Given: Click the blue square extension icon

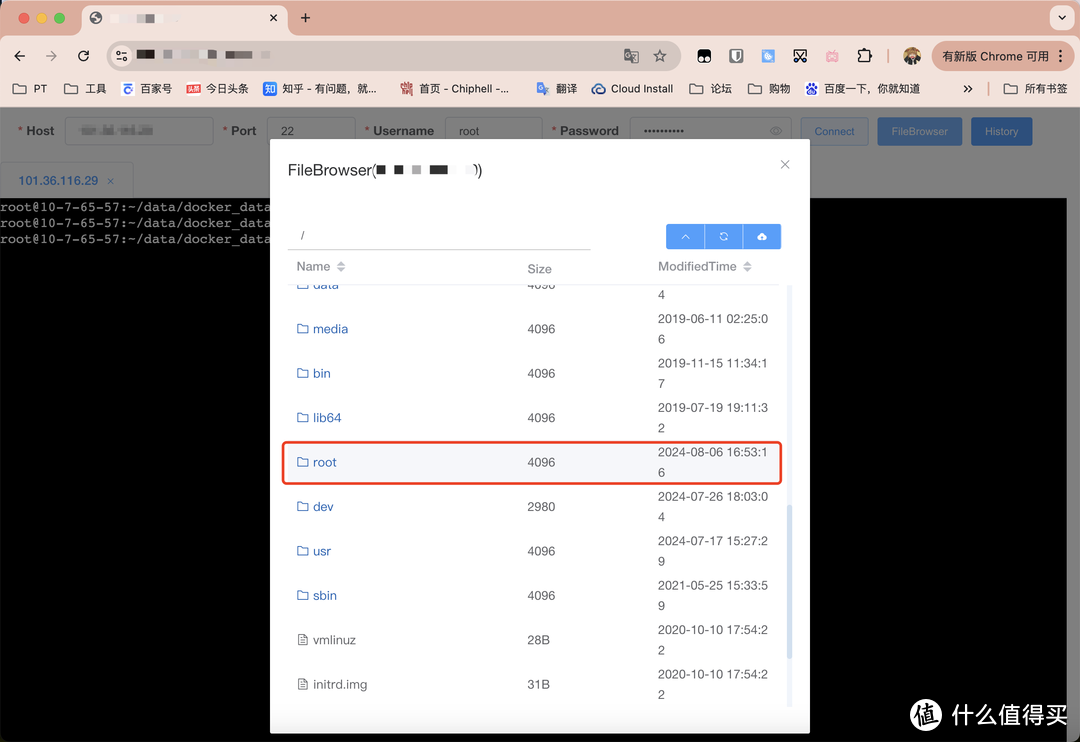Looking at the screenshot, I should pyautogui.click(x=768, y=56).
